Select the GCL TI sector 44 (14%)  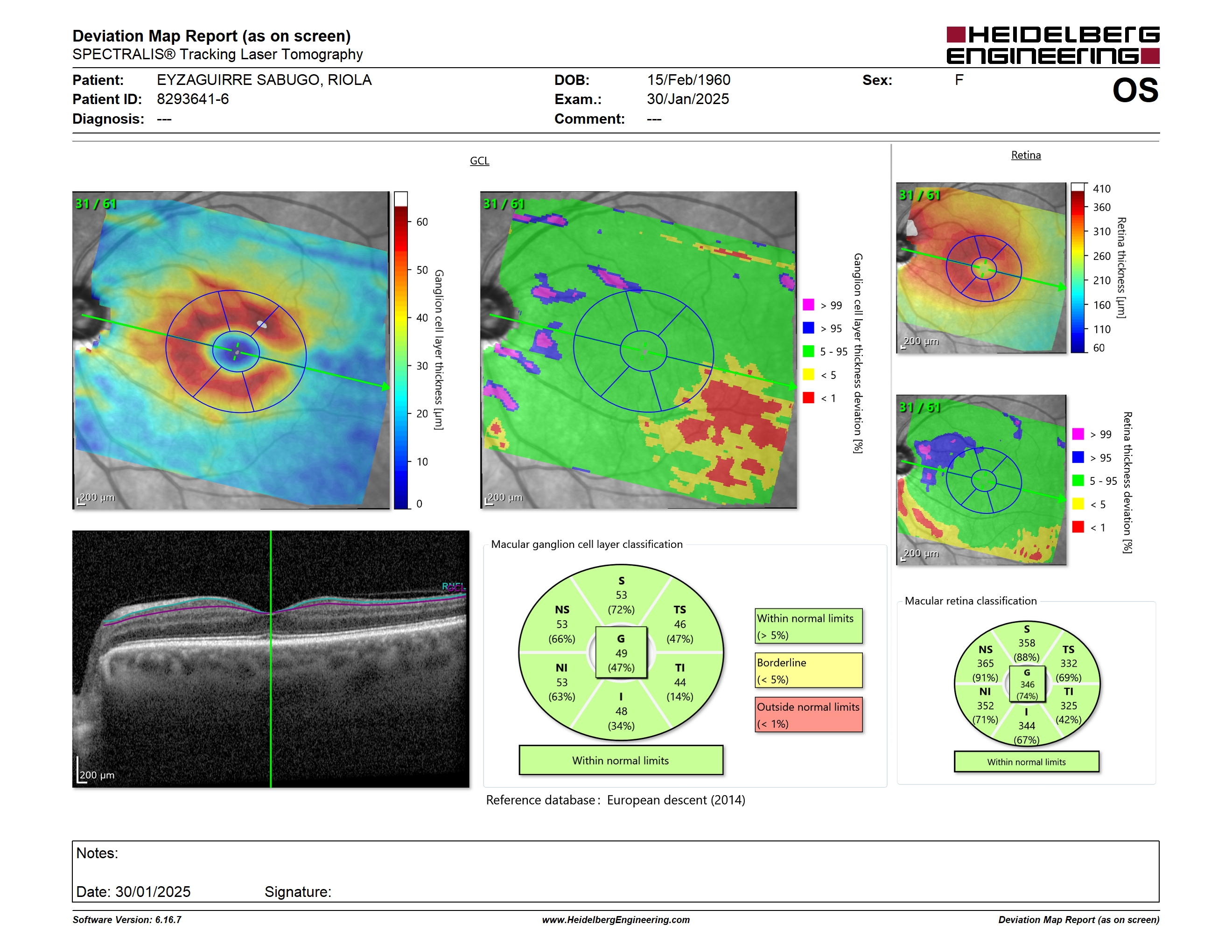point(680,682)
